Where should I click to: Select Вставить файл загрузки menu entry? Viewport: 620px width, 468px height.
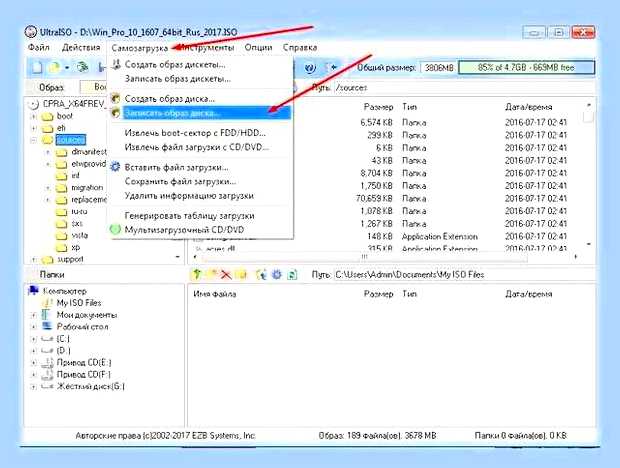click(x=200, y=167)
